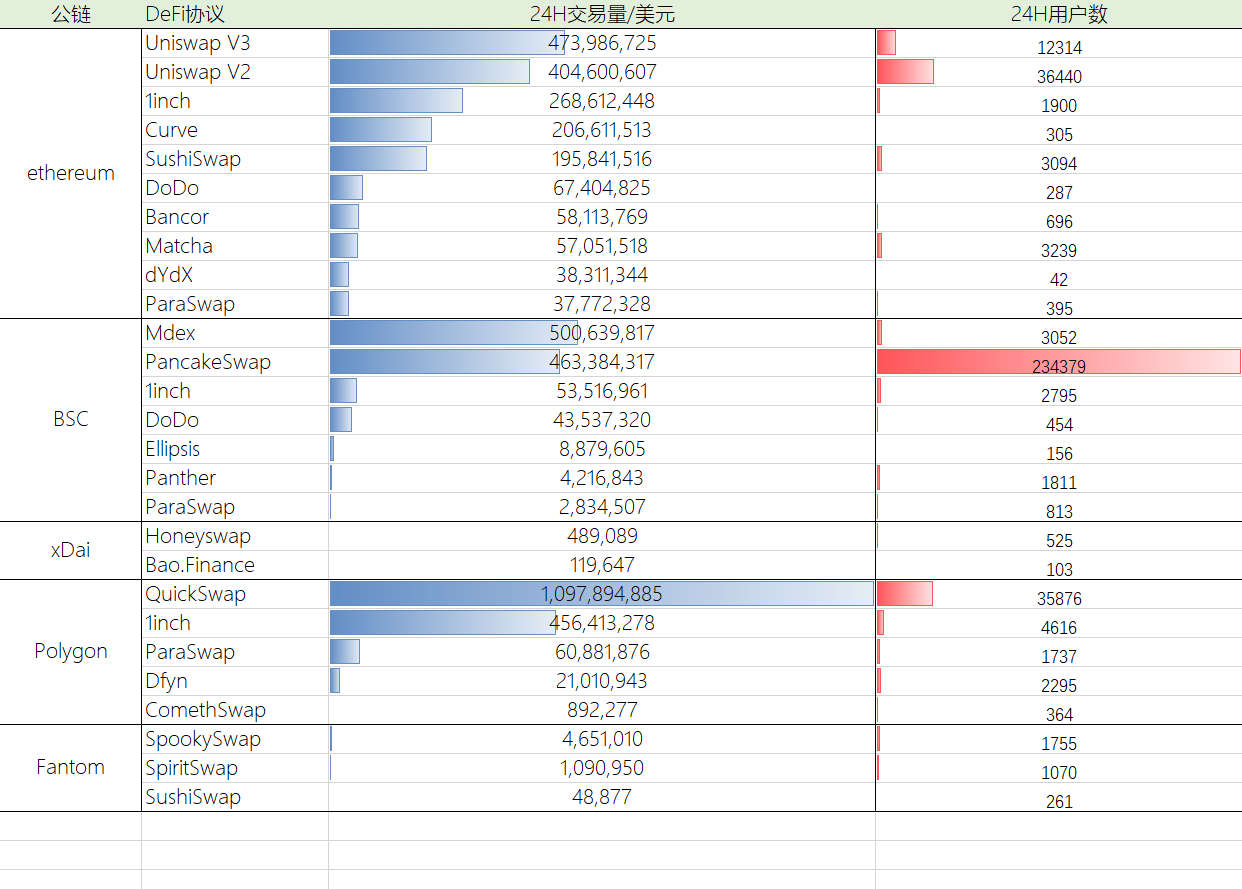The image size is (1242, 889).
Task: Select the DeFi协议 header cell
Action: [x=235, y=14]
